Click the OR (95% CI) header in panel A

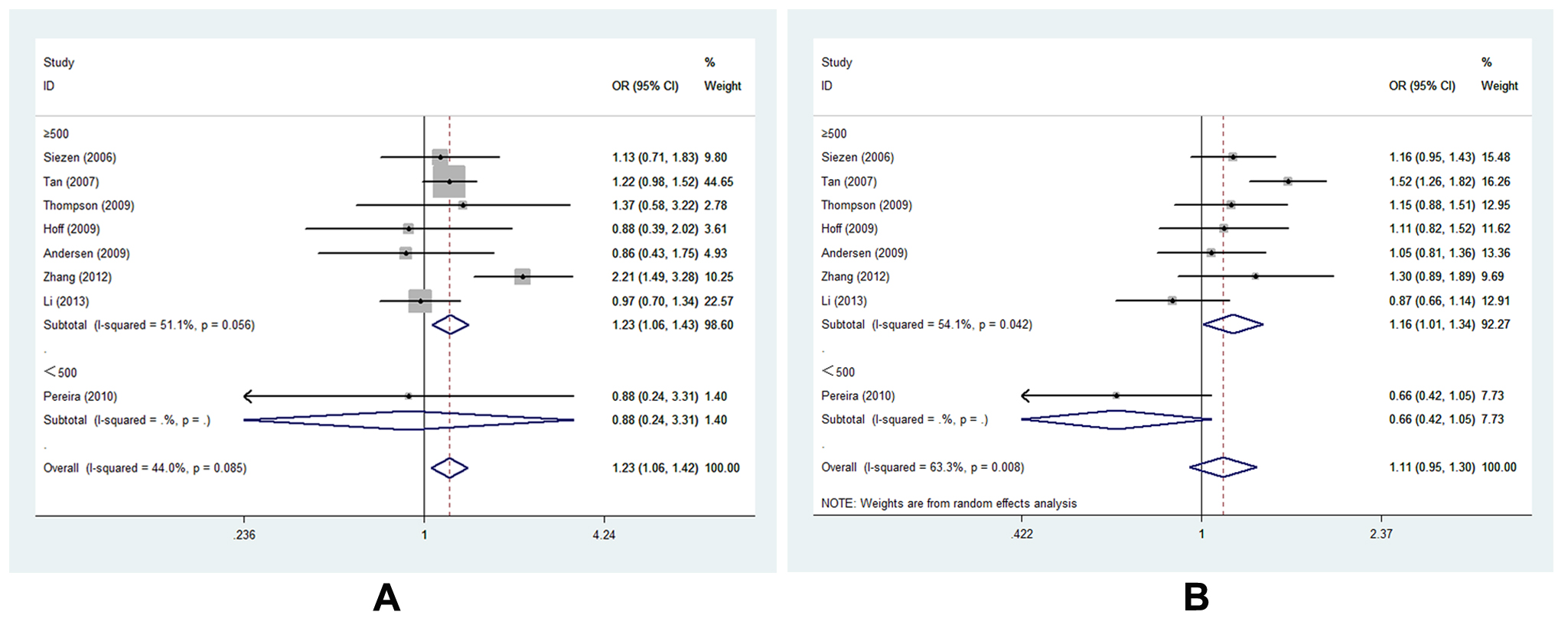[644, 86]
